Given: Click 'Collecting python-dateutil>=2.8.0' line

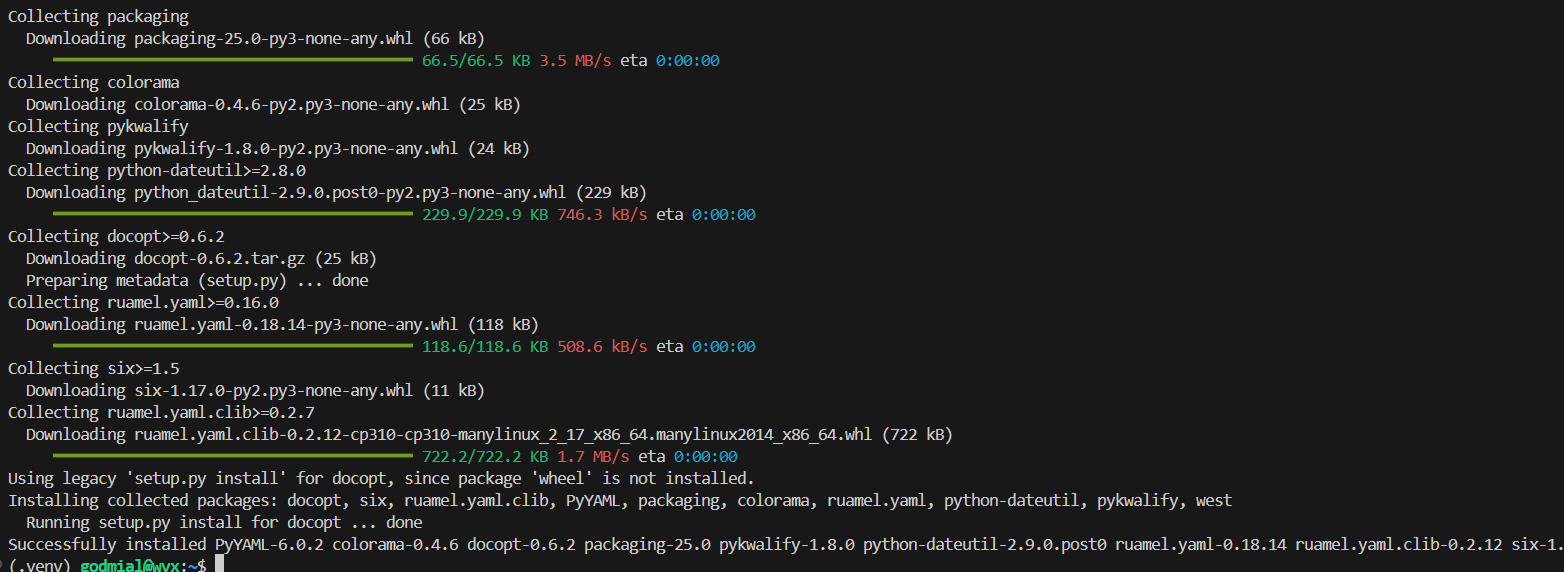Looking at the screenshot, I should [157, 171].
